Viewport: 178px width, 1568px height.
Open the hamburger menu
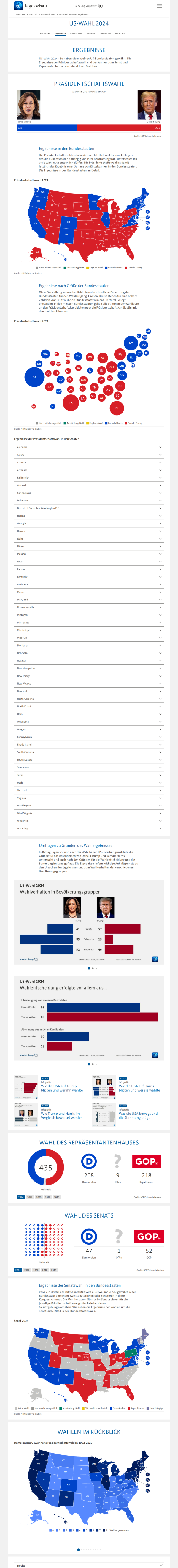[x=159, y=5]
